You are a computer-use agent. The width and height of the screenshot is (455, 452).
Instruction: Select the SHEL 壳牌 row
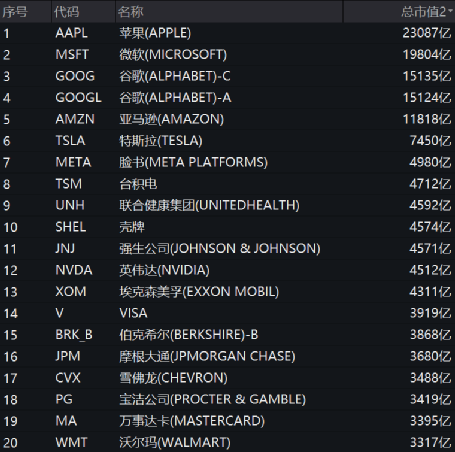tap(227, 227)
